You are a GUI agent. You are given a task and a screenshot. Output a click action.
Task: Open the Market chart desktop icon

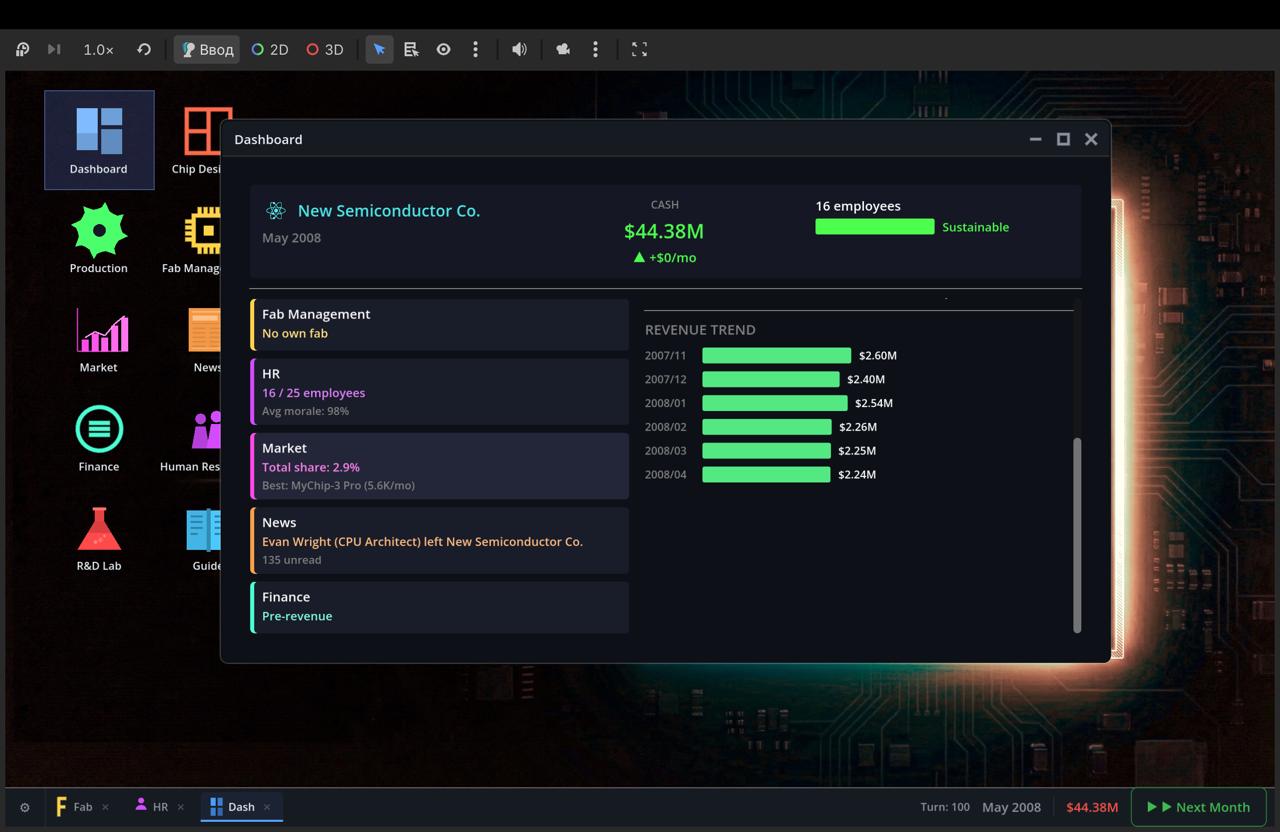[x=99, y=338]
